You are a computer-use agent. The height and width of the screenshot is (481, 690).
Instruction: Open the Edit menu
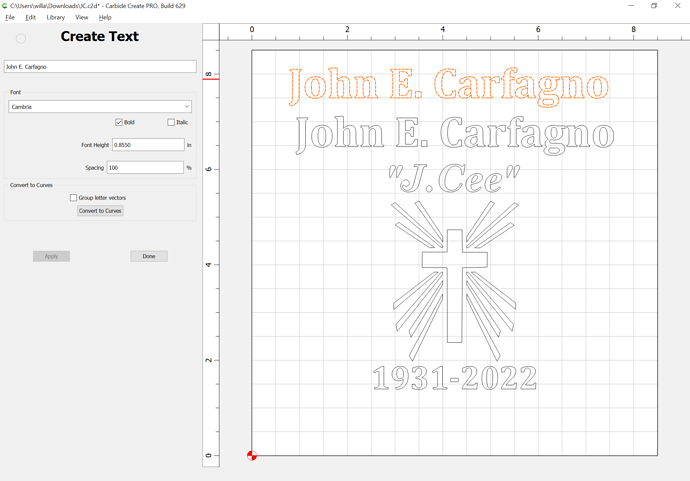[x=30, y=17]
